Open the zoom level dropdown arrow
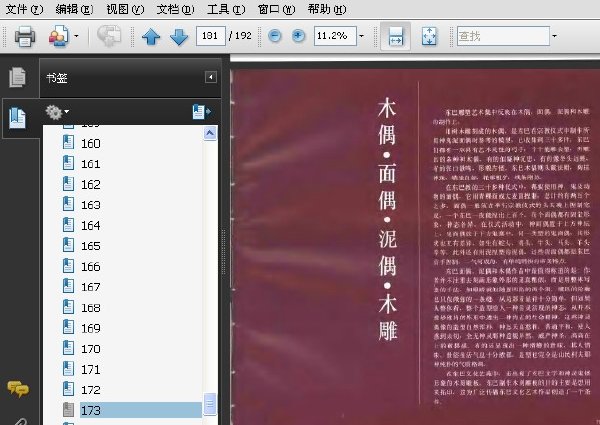The image size is (600, 425). click(361, 36)
